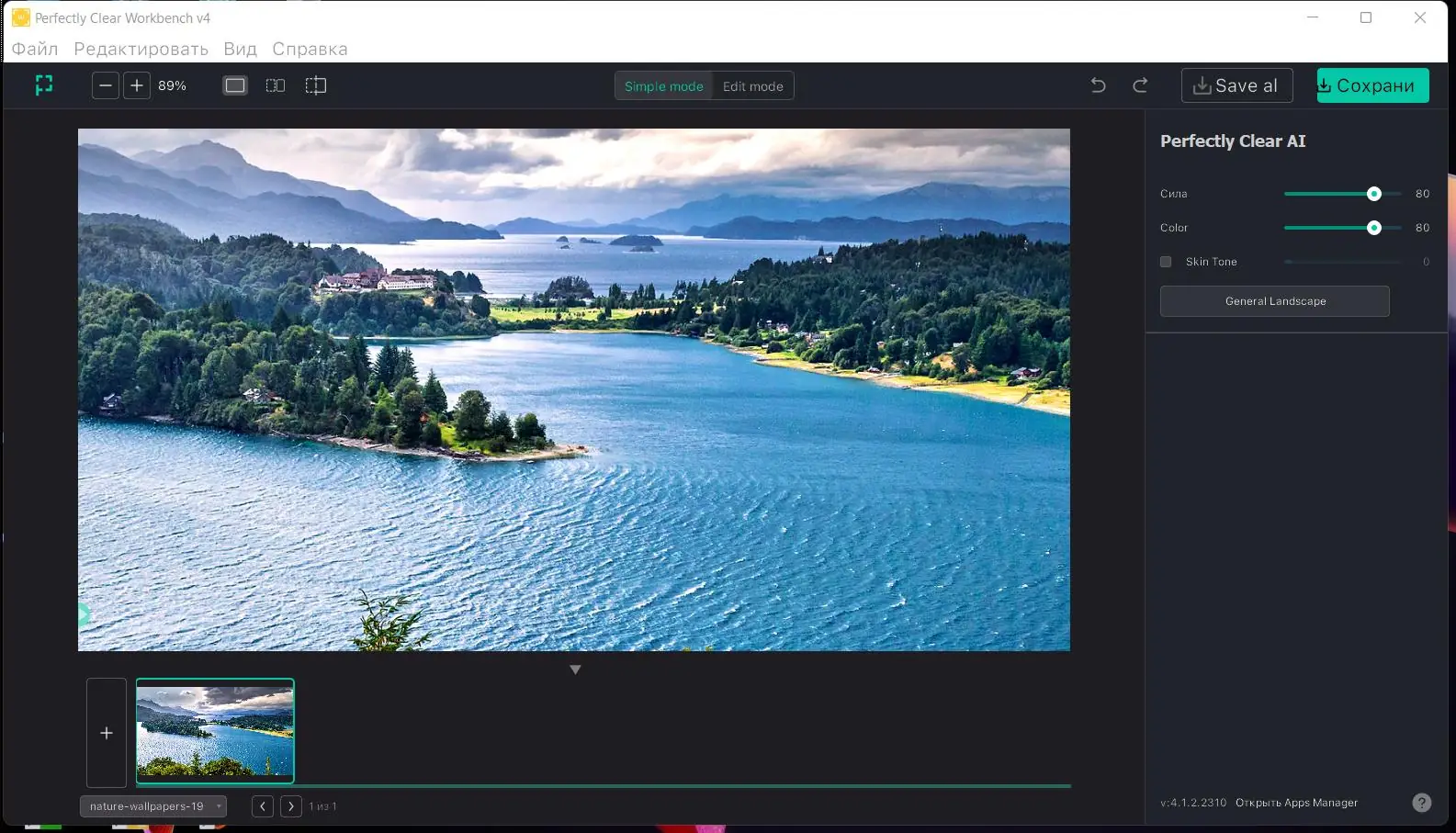
Task: Open the Справка menu
Action: tap(310, 49)
